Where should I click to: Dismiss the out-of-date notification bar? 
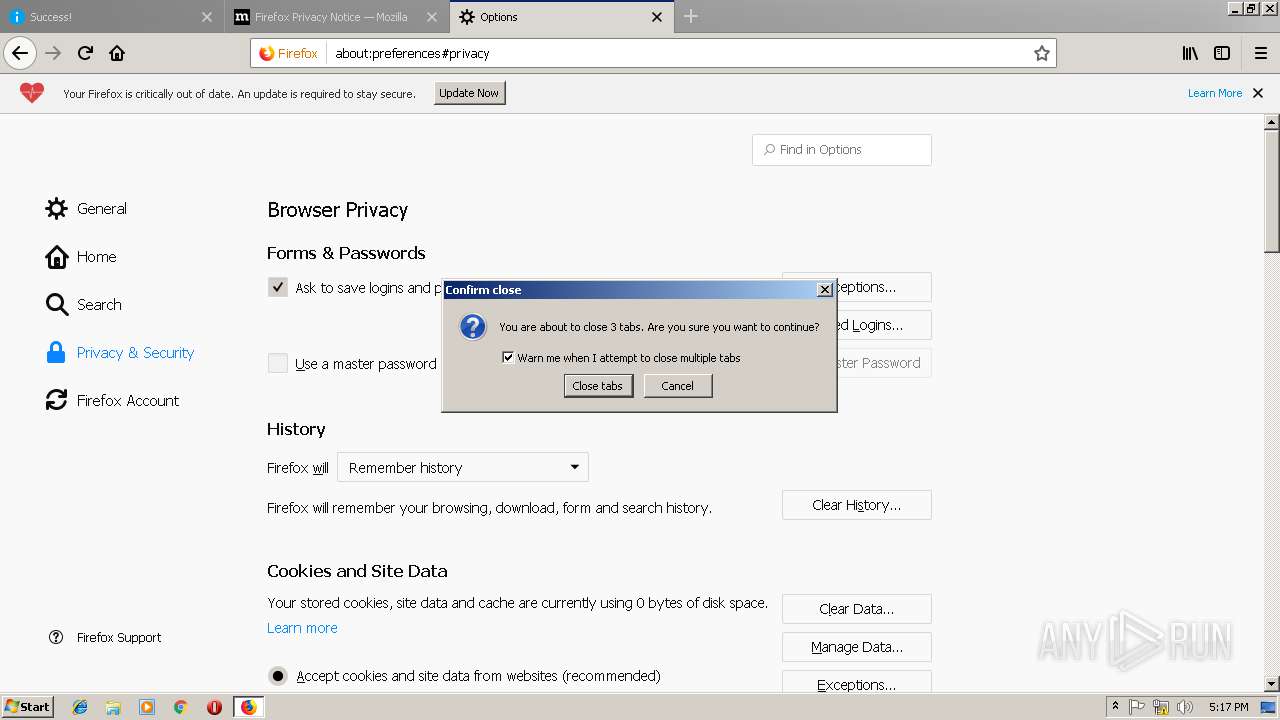[1258, 93]
